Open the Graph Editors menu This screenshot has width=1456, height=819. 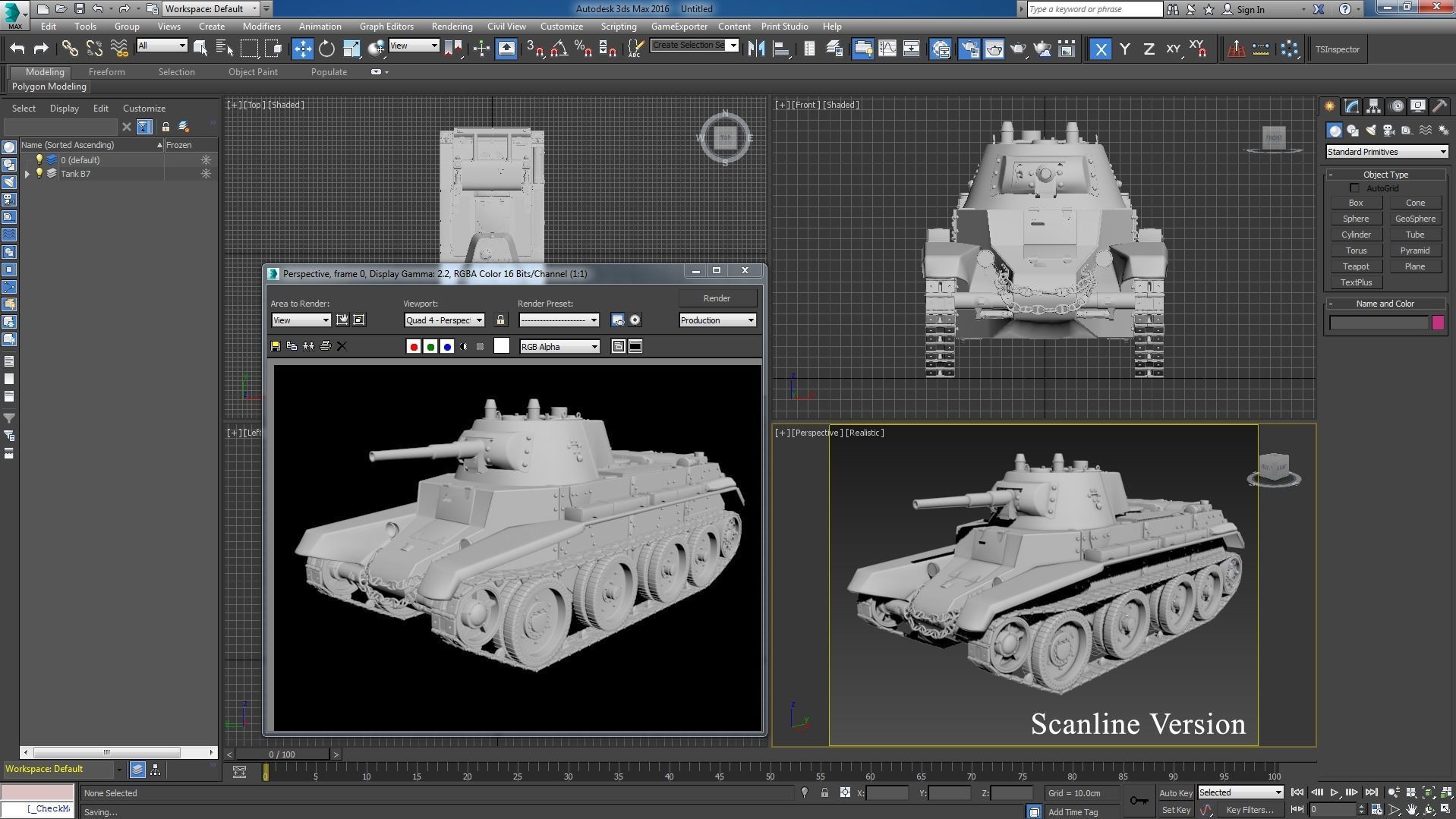point(386,27)
